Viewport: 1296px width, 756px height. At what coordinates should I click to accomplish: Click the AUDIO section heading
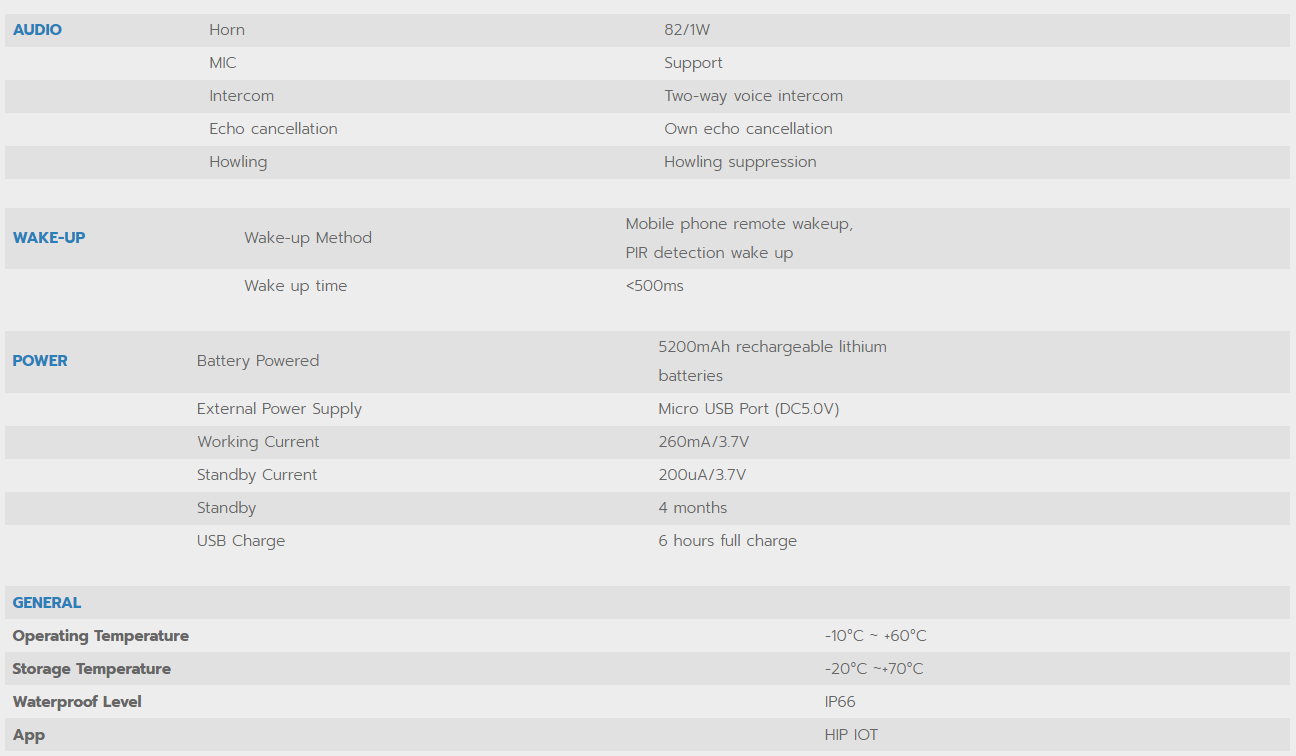tap(37, 30)
